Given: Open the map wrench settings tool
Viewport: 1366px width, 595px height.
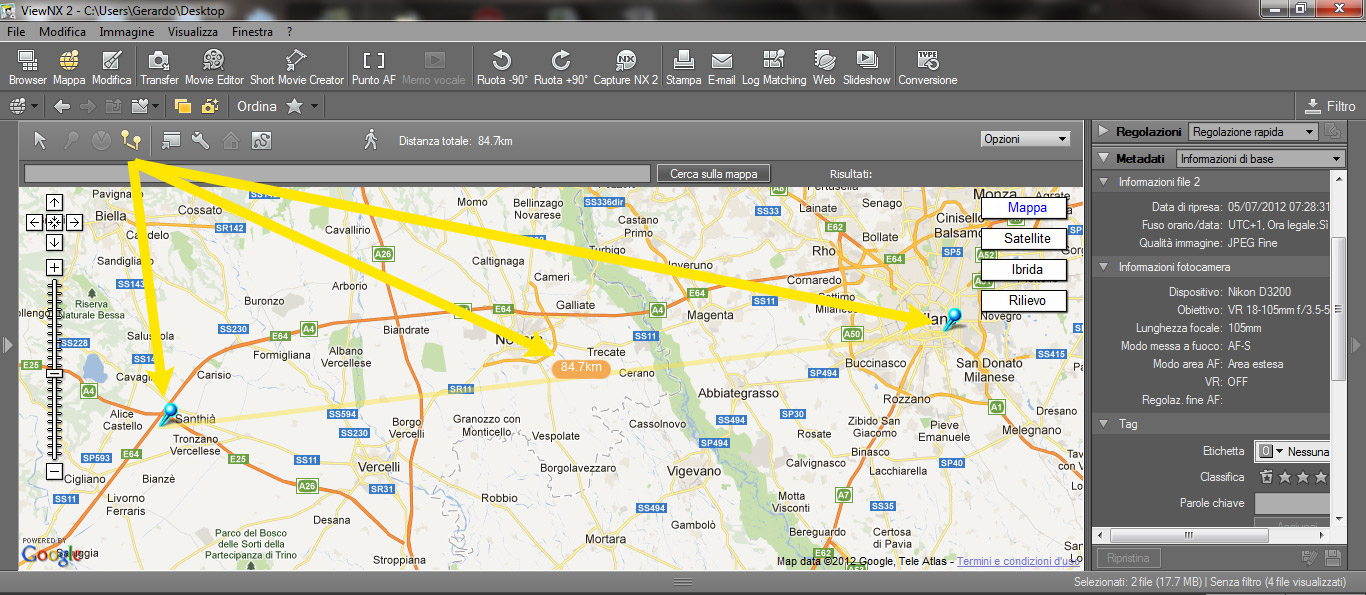Looking at the screenshot, I should 200,140.
